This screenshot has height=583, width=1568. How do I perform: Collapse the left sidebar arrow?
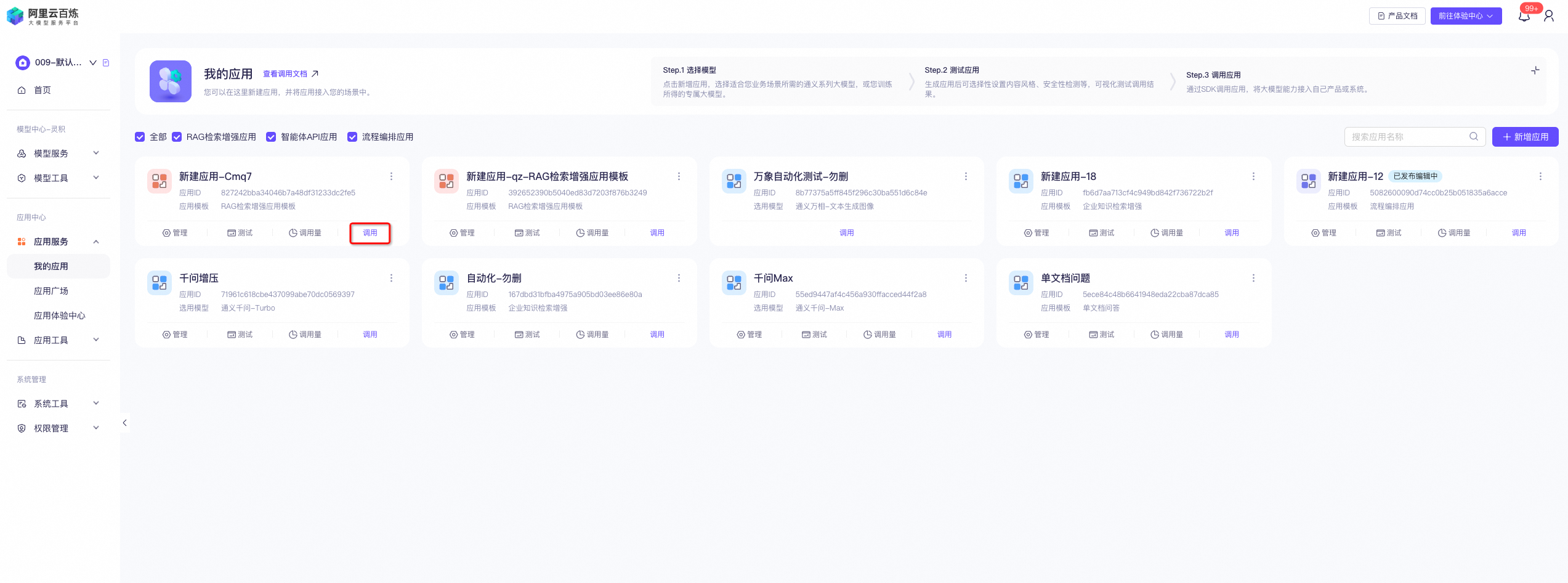(124, 423)
